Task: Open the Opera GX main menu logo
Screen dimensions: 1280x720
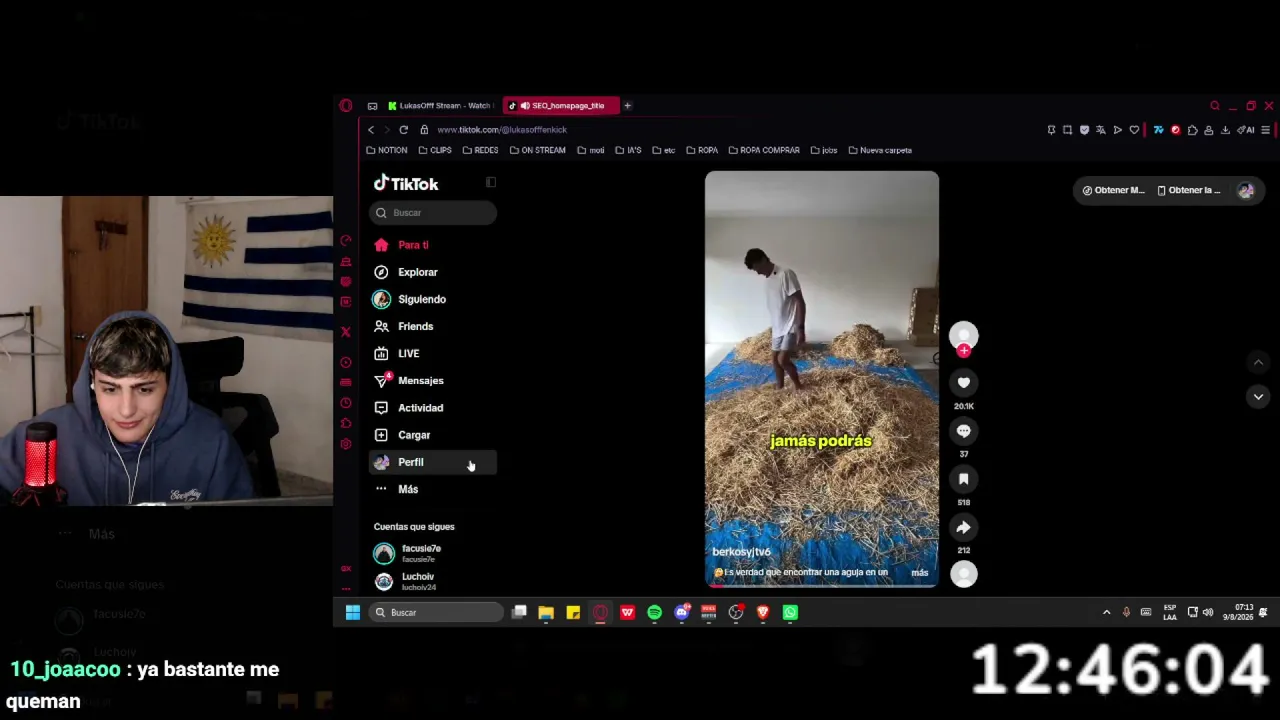Action: point(346,105)
